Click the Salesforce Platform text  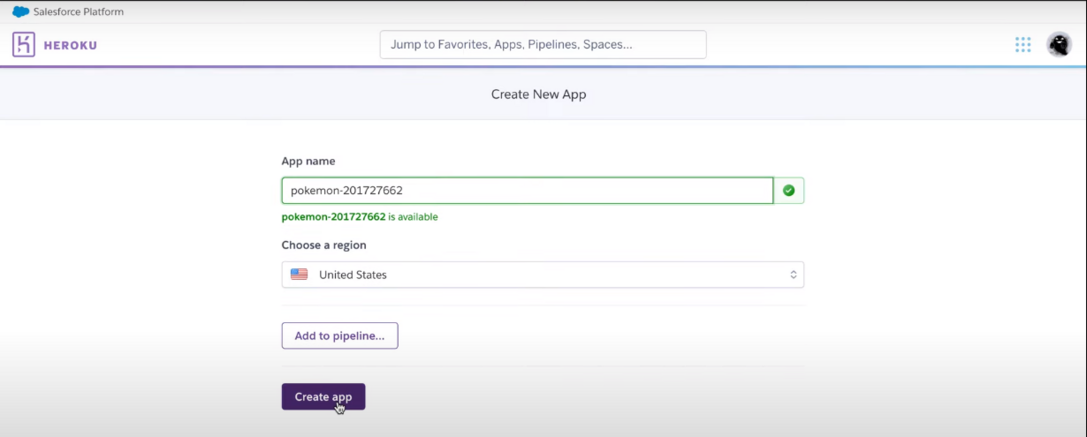pyautogui.click(x=78, y=12)
